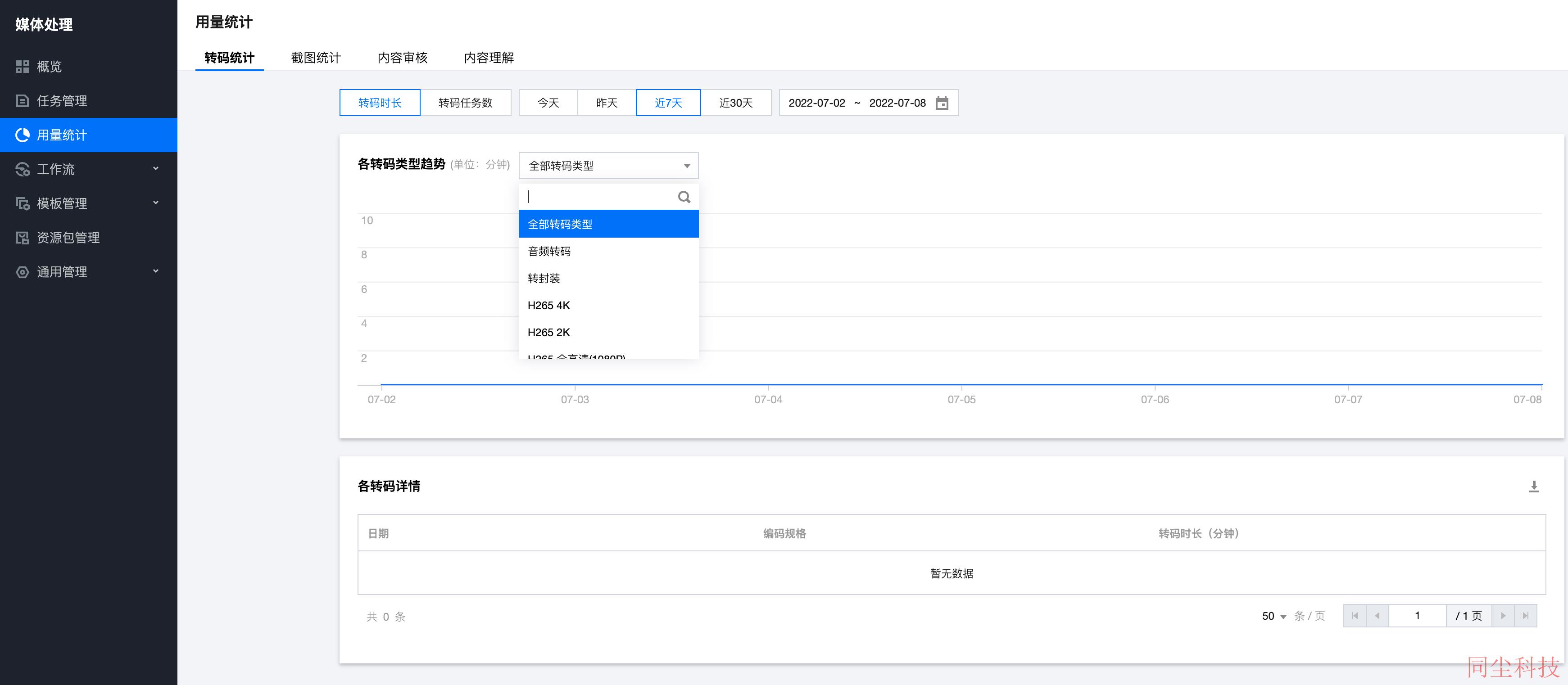Switch to 转码统计 tab
The height and width of the screenshot is (685, 1568).
[230, 58]
